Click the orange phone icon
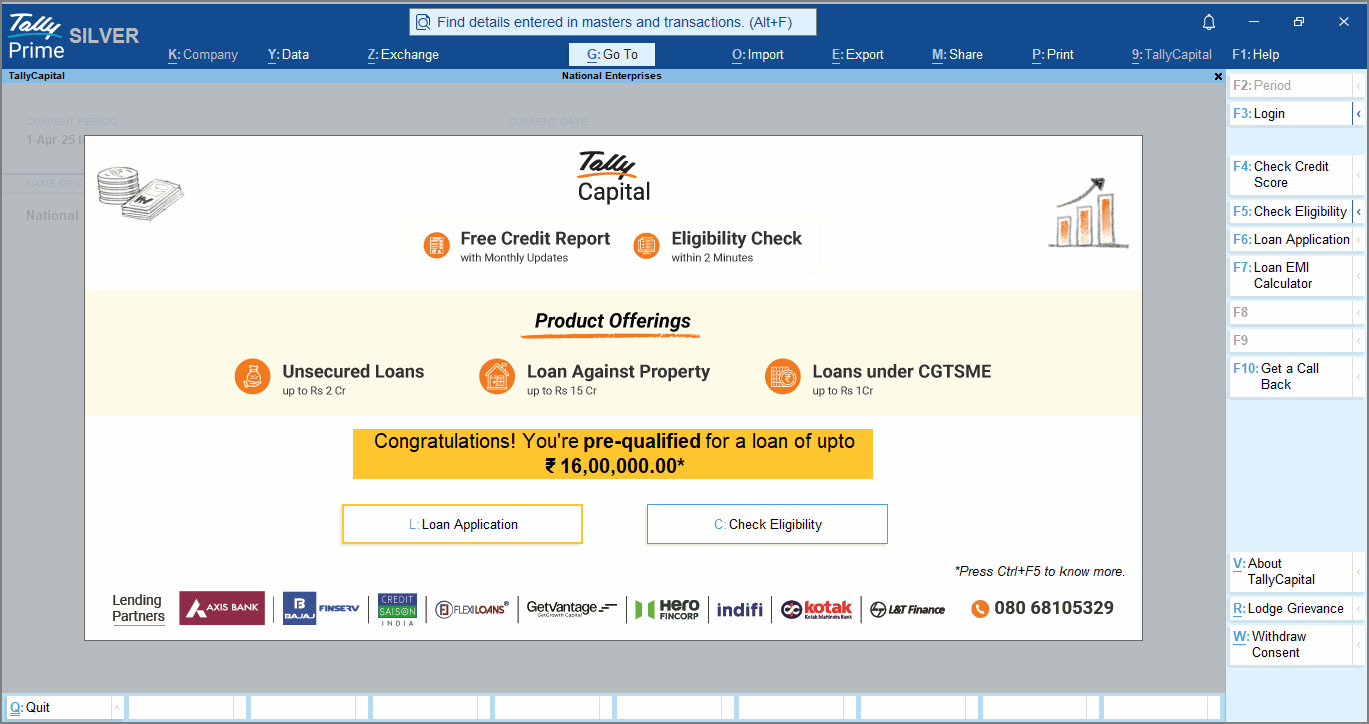1369x724 pixels. [980, 609]
